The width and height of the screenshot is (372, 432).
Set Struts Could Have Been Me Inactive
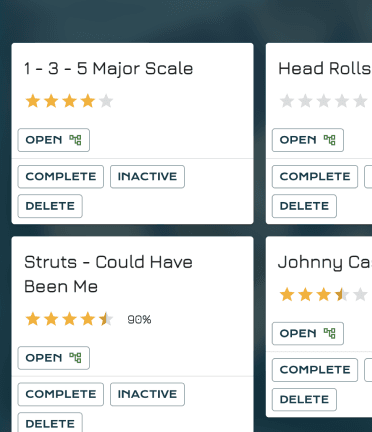(x=147, y=394)
